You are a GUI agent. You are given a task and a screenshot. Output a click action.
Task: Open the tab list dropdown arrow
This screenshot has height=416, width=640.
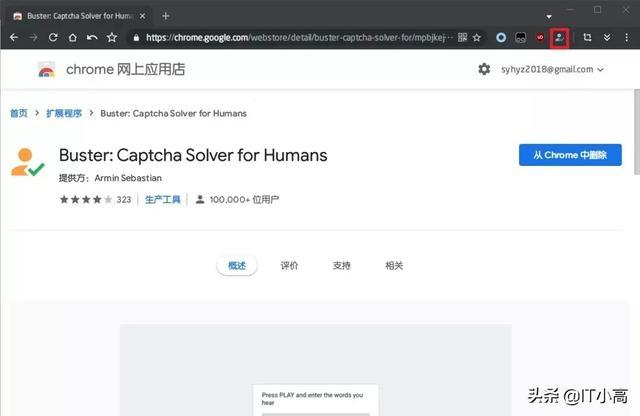(549, 17)
